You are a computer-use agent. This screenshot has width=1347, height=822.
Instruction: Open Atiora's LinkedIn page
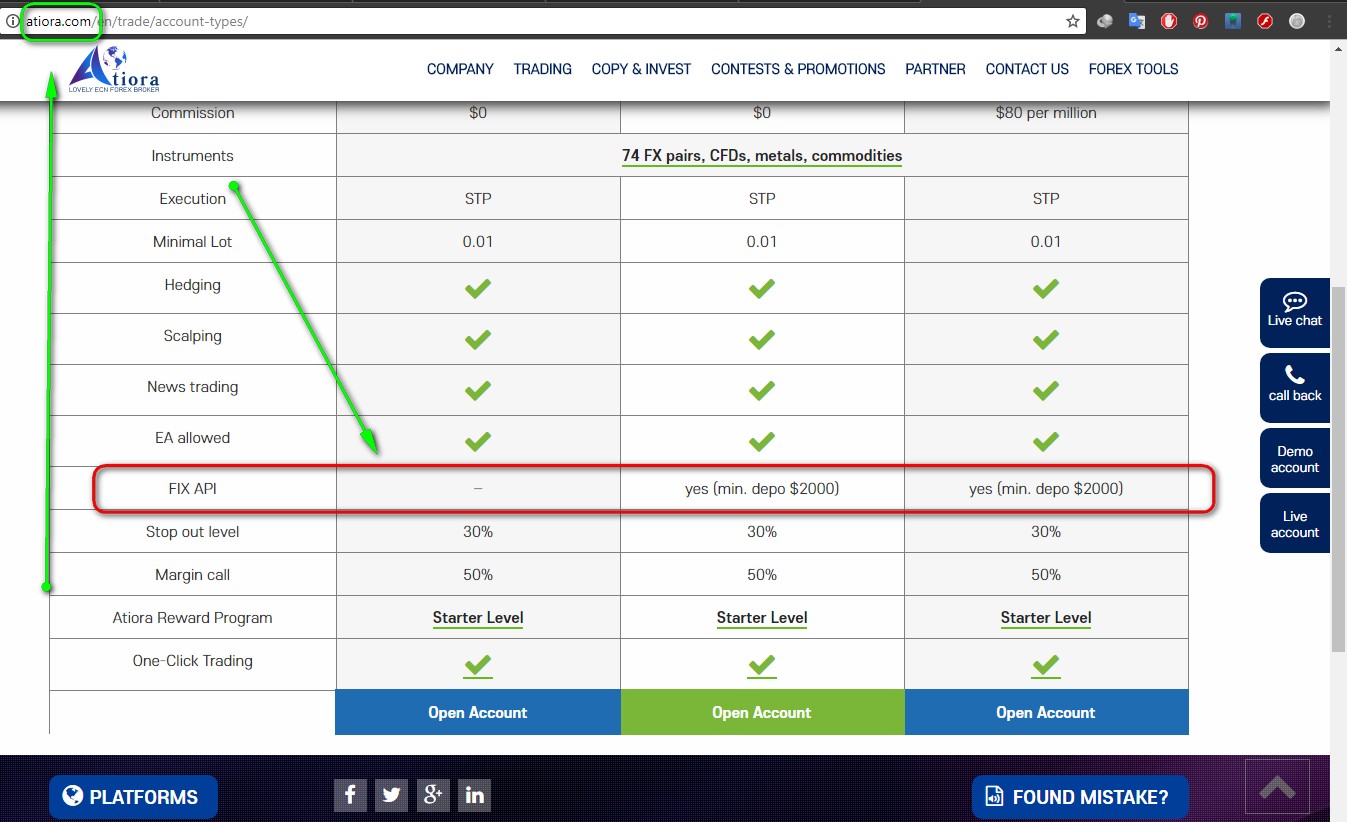pos(475,795)
